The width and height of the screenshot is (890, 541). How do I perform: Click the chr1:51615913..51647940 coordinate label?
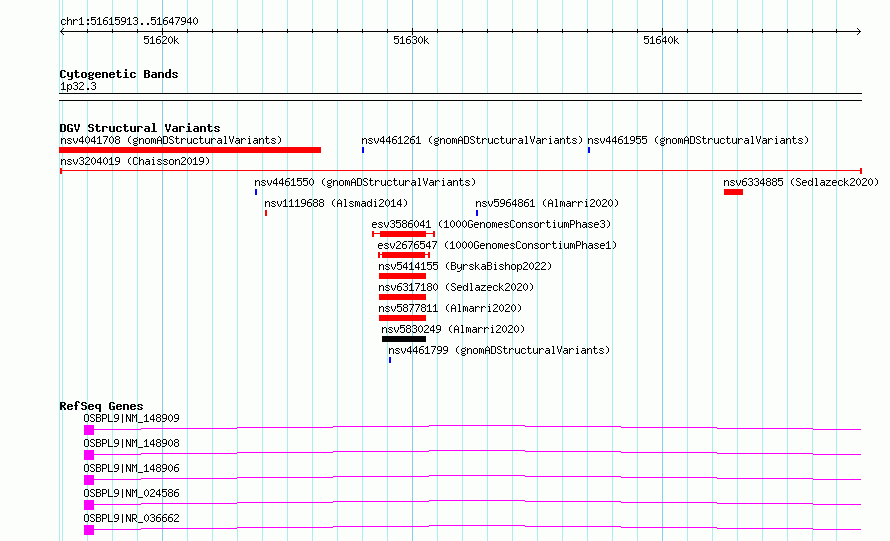(129, 21)
